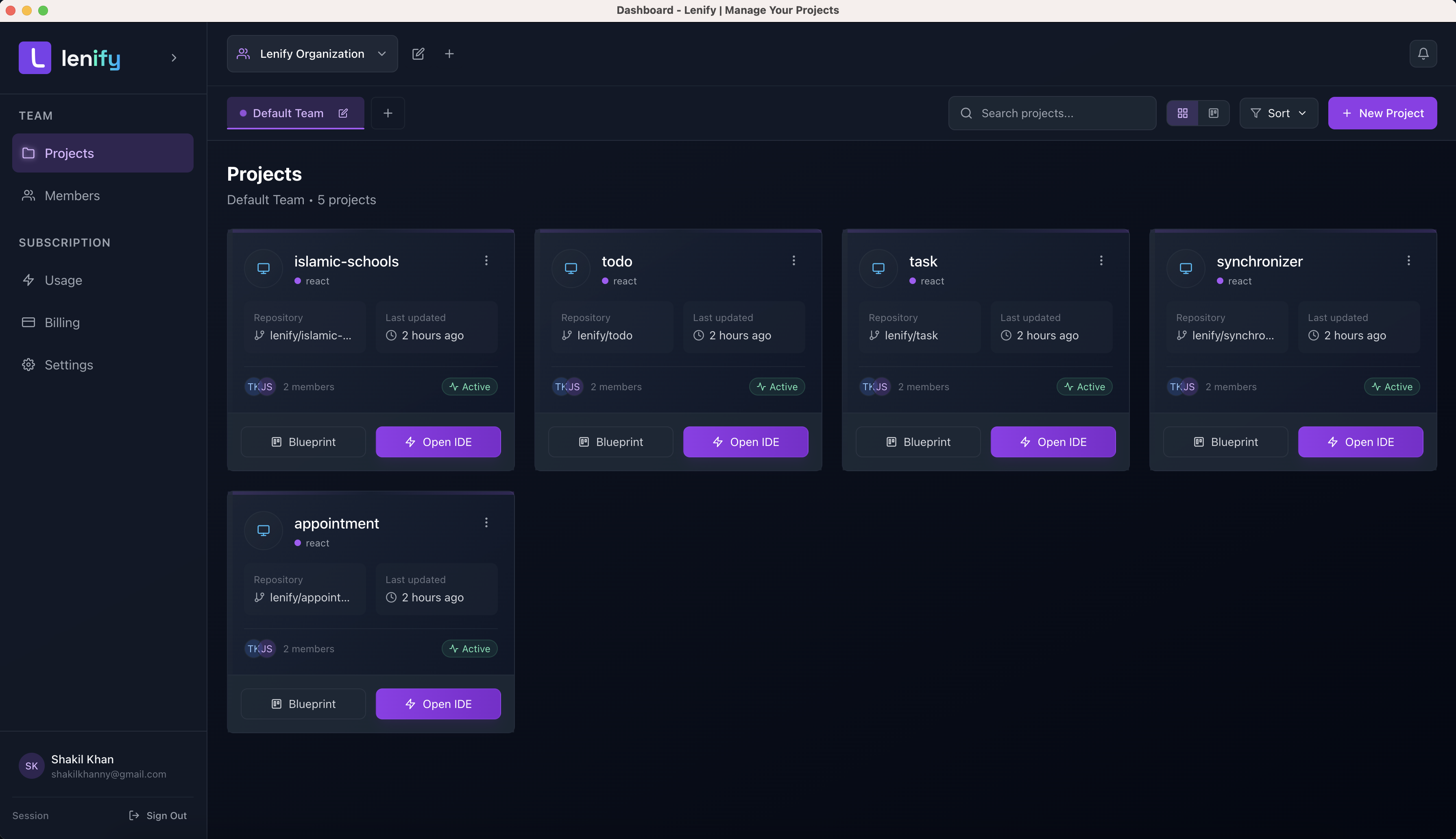1456x839 pixels.
Task: Open the Sort dropdown
Action: 1278,113
